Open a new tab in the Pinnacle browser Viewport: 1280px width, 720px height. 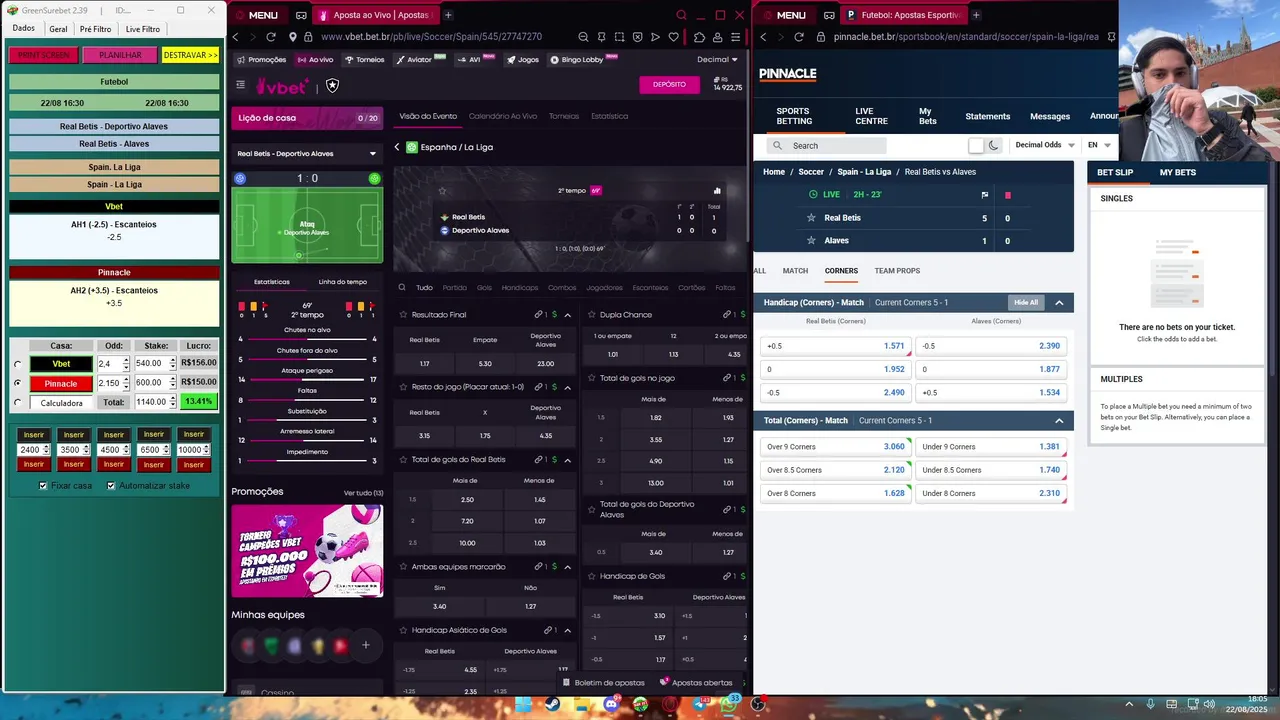(x=976, y=15)
